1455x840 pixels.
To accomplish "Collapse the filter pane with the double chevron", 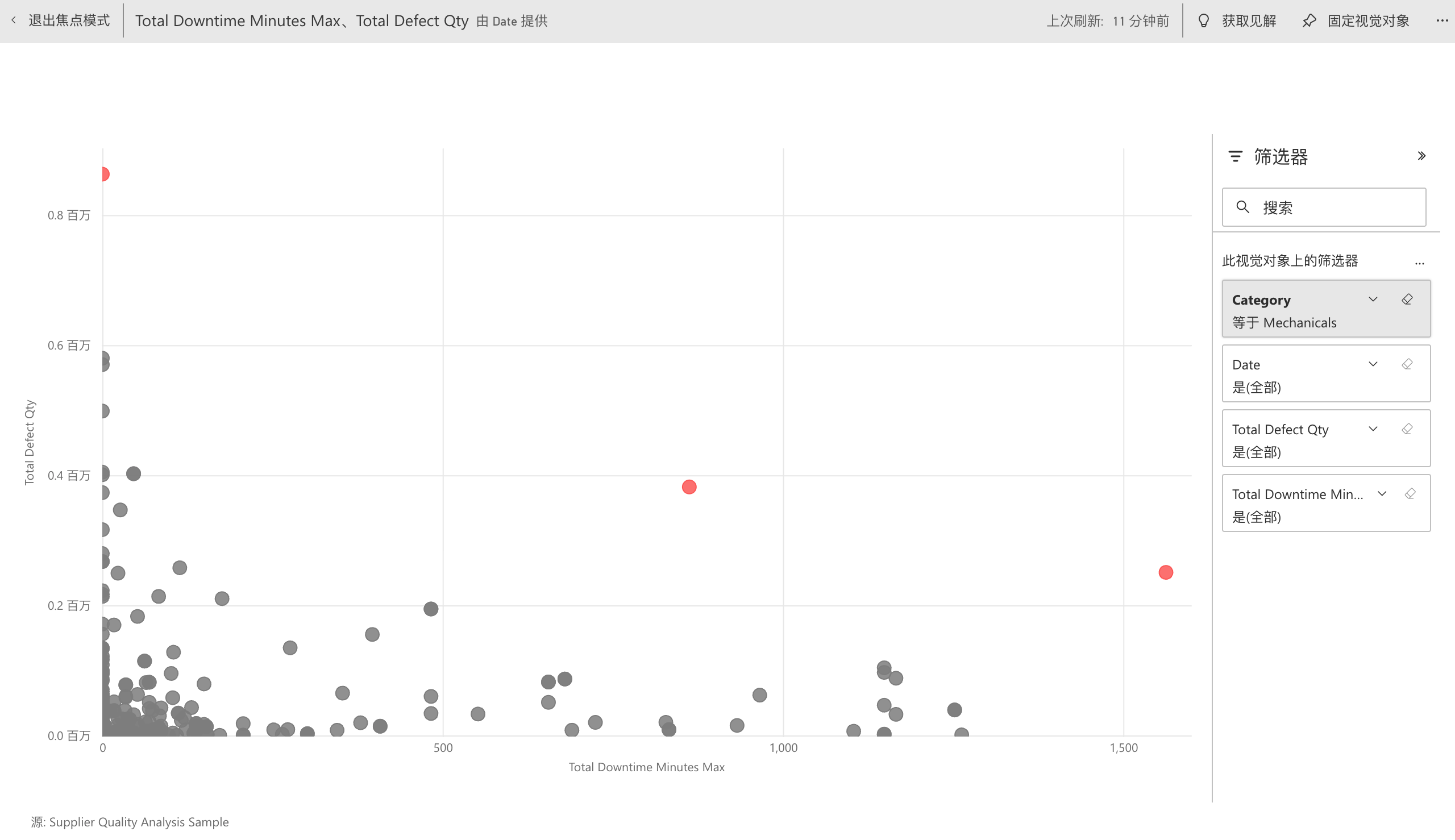I will pyautogui.click(x=1421, y=156).
